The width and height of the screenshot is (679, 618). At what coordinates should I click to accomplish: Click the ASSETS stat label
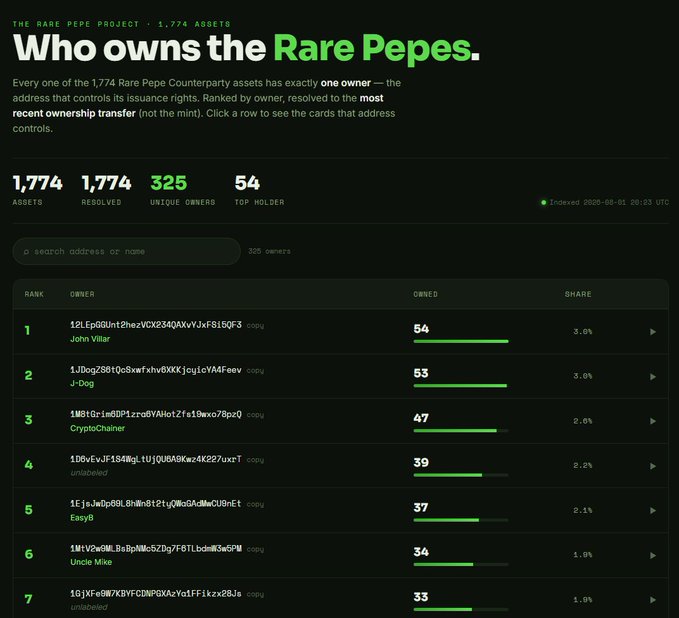(27, 202)
